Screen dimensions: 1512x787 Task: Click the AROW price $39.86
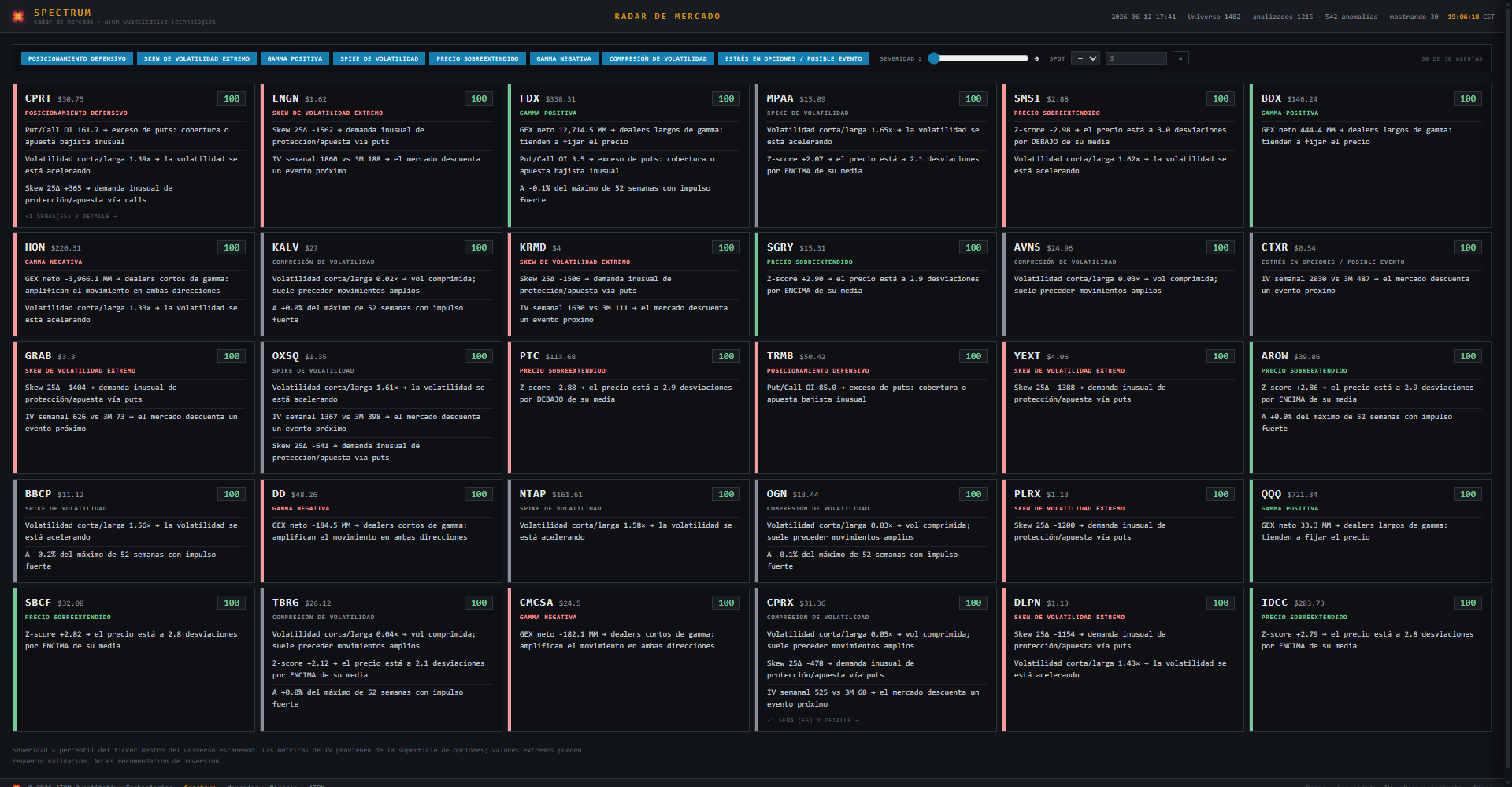[1306, 357]
